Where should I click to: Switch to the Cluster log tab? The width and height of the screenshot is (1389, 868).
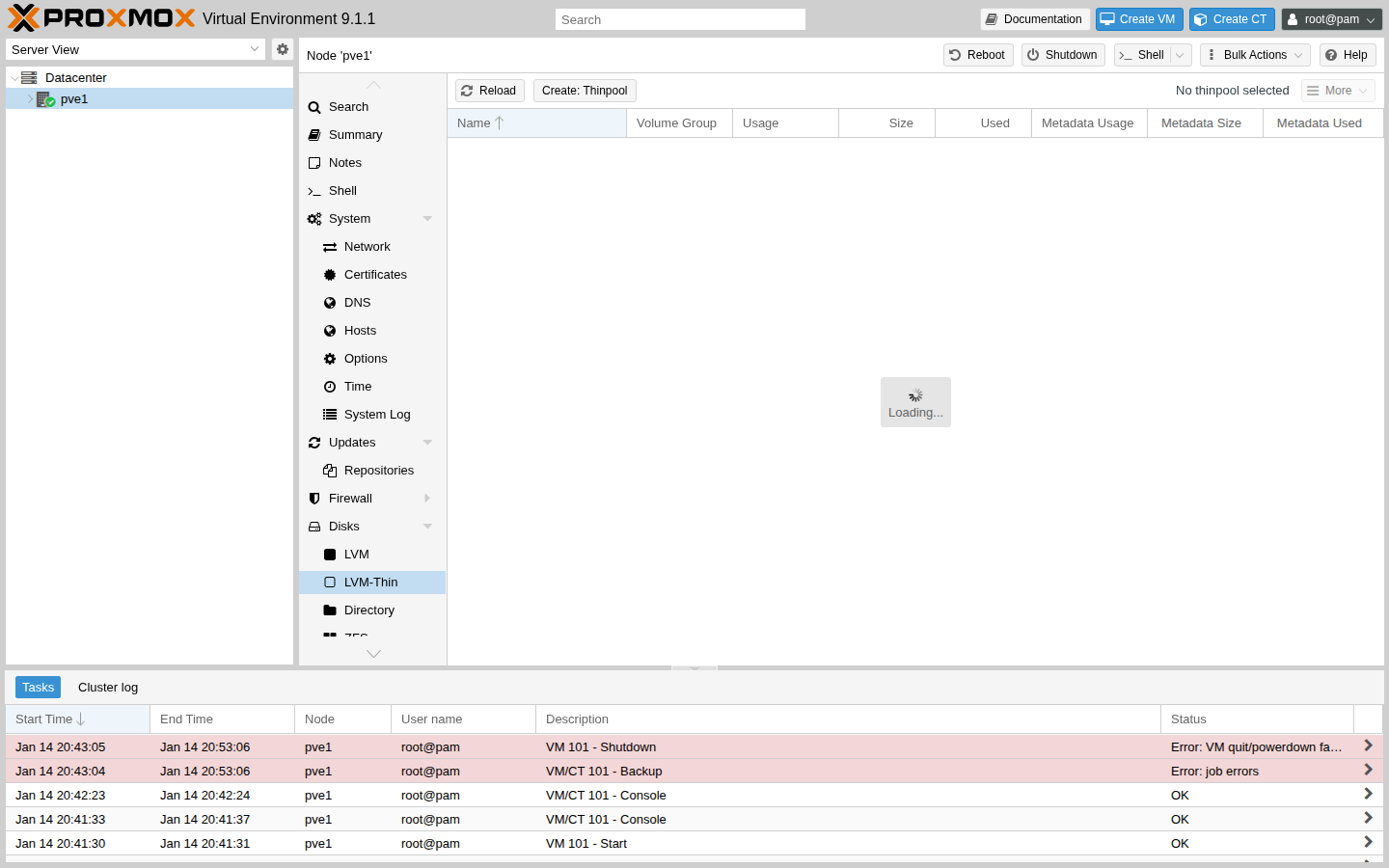click(x=107, y=687)
